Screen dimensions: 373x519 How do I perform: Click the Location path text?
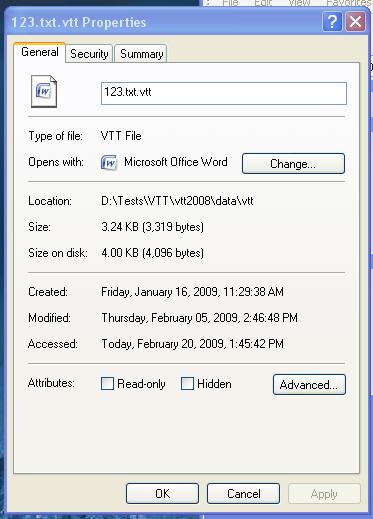177,201
